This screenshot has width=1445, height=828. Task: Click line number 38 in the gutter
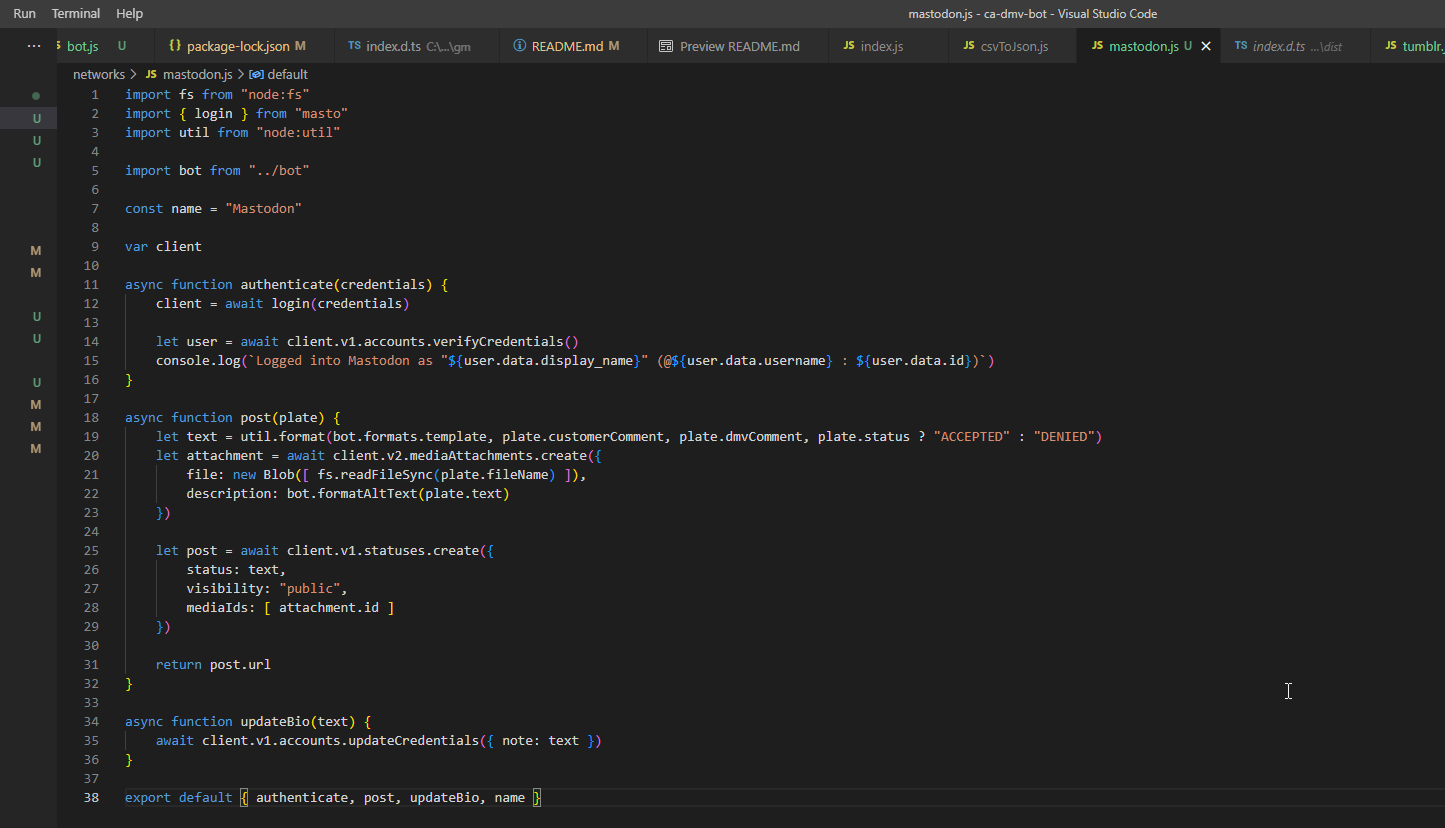click(x=91, y=798)
